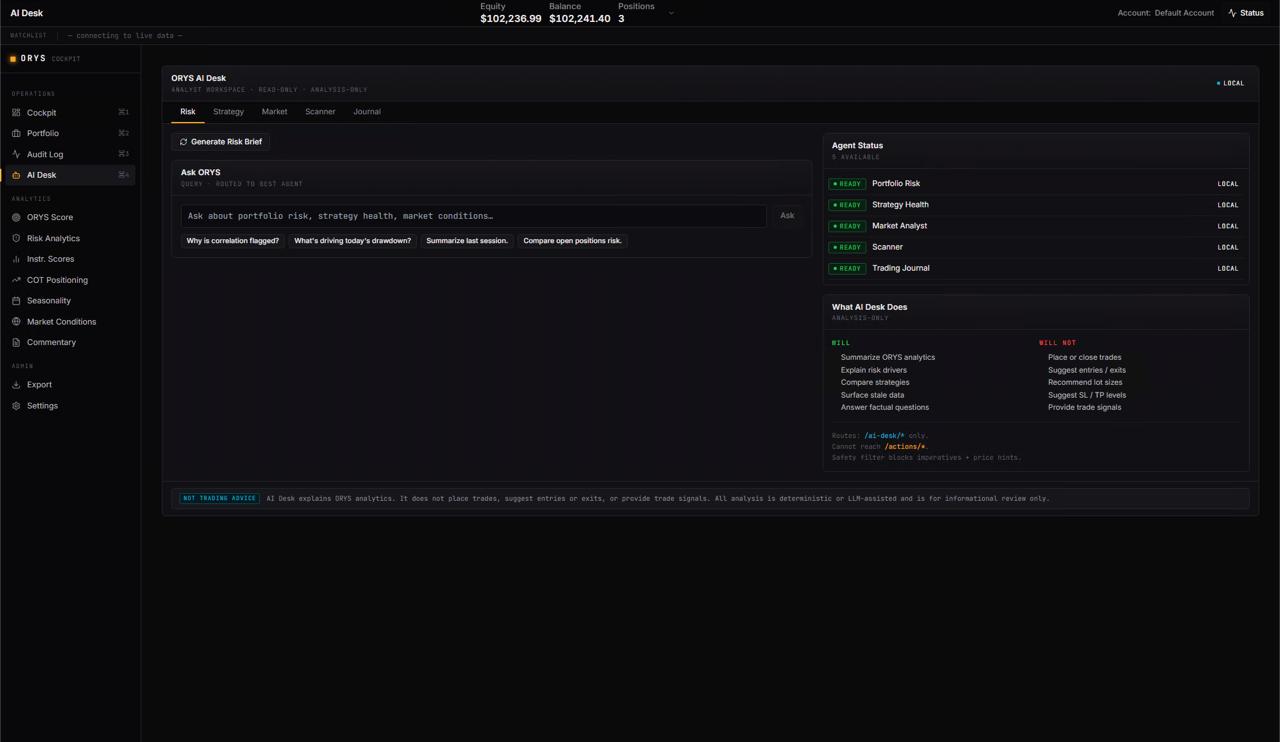
Task: Click LOCAL indicator in AI Desk header
Action: click(1230, 83)
